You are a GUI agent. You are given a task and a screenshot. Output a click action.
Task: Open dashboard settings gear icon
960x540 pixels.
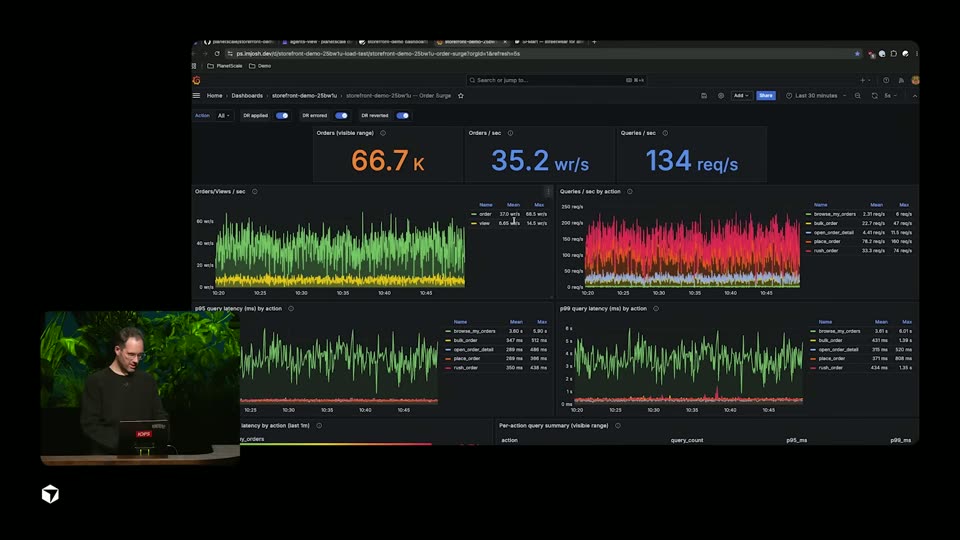point(721,96)
